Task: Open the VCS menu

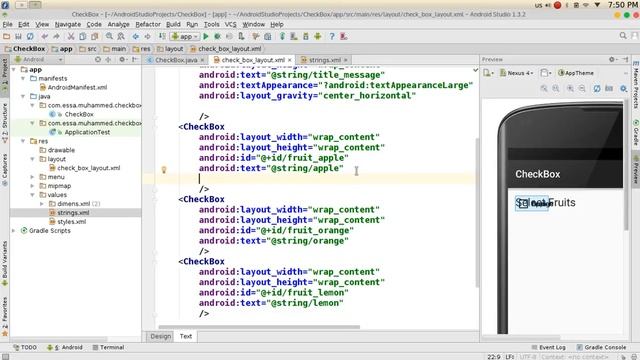Action: point(230,24)
